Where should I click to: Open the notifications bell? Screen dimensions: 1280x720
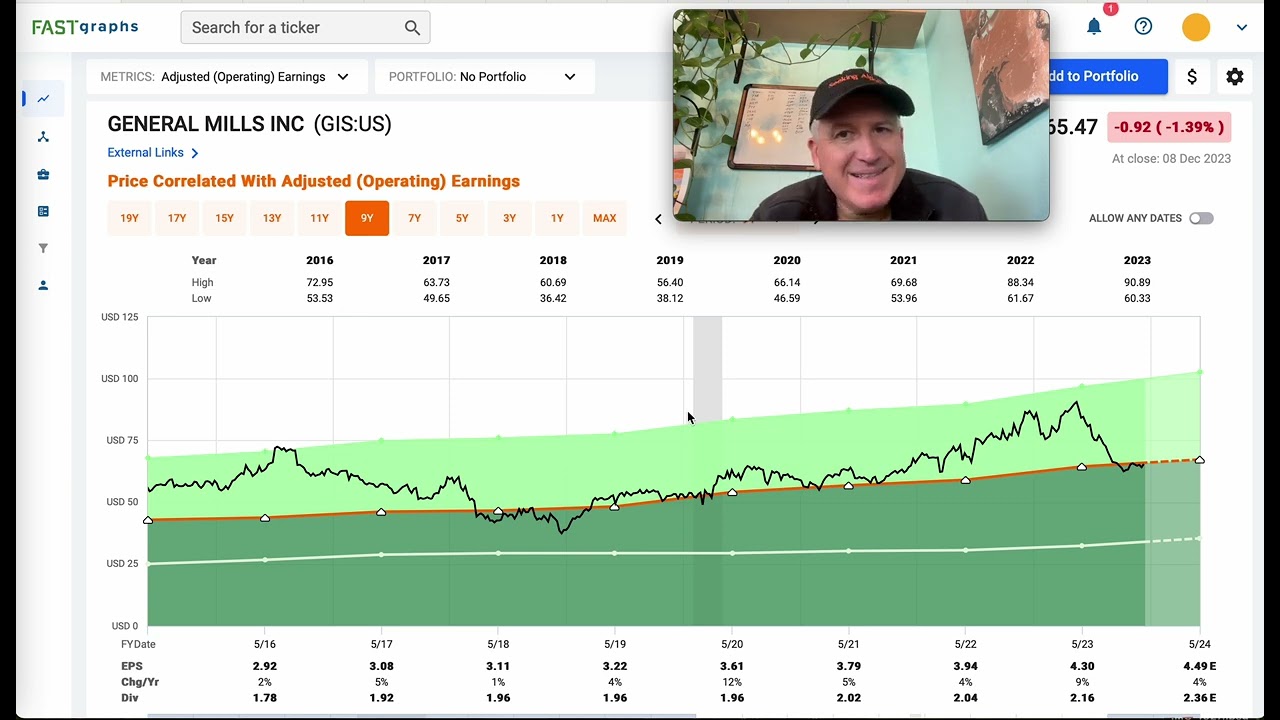[1094, 27]
